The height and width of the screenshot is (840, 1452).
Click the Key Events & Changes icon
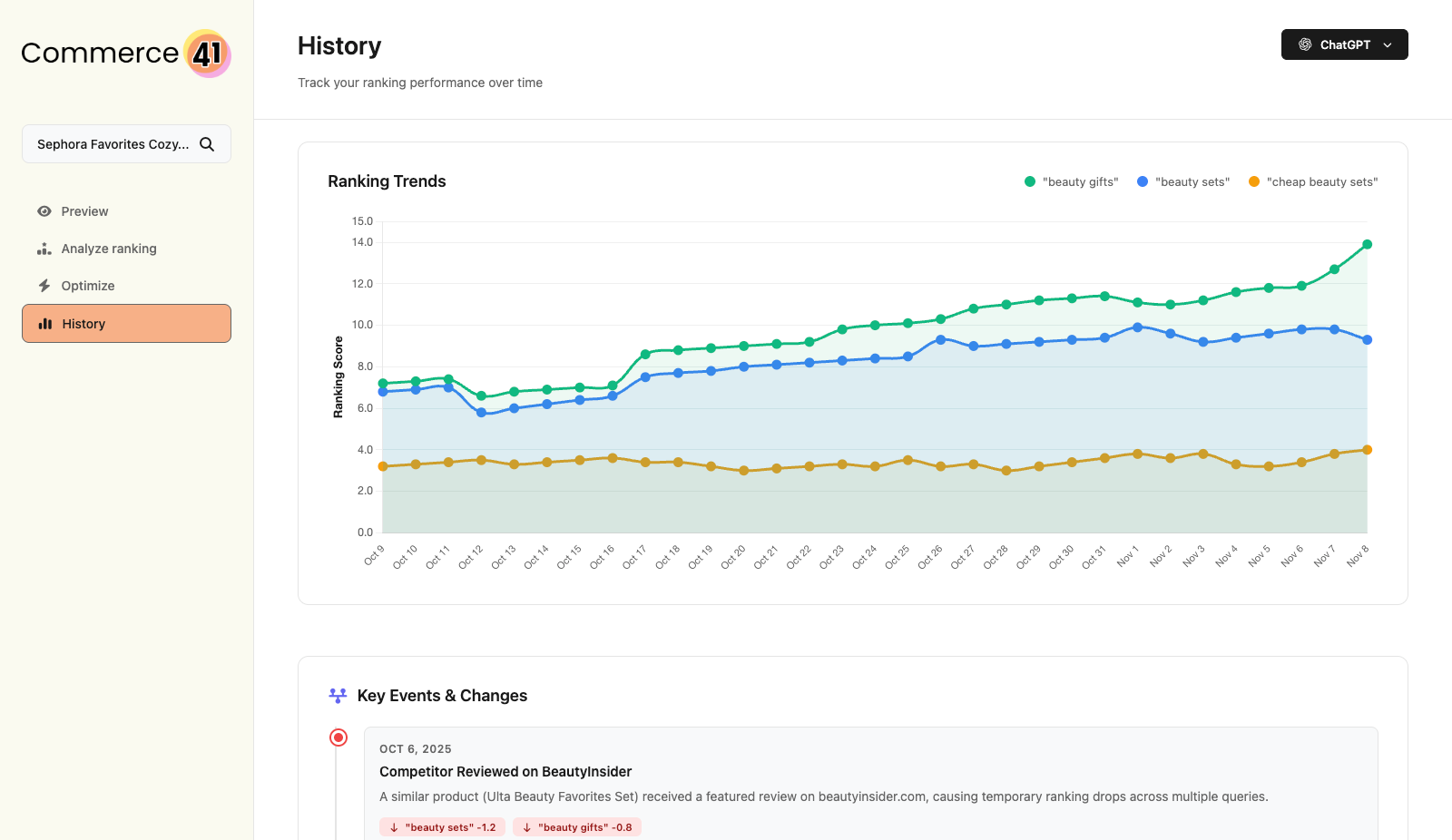338,695
